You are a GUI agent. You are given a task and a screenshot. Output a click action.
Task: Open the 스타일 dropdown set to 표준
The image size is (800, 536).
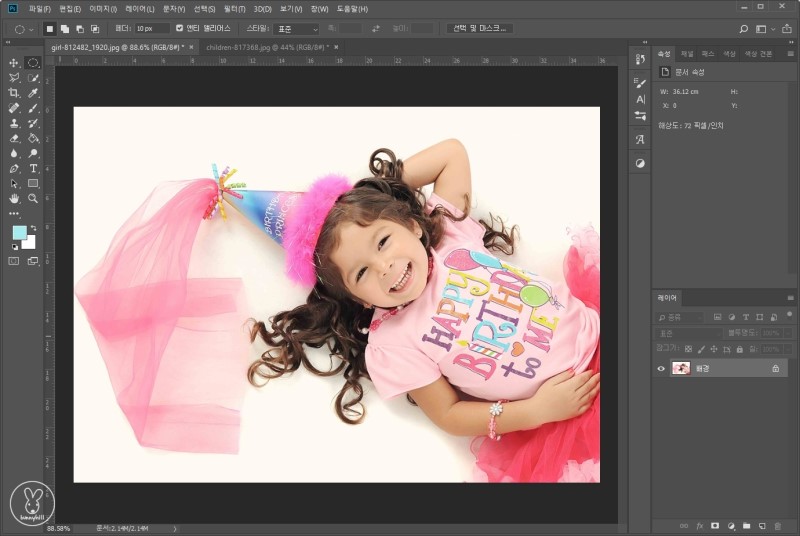point(296,29)
